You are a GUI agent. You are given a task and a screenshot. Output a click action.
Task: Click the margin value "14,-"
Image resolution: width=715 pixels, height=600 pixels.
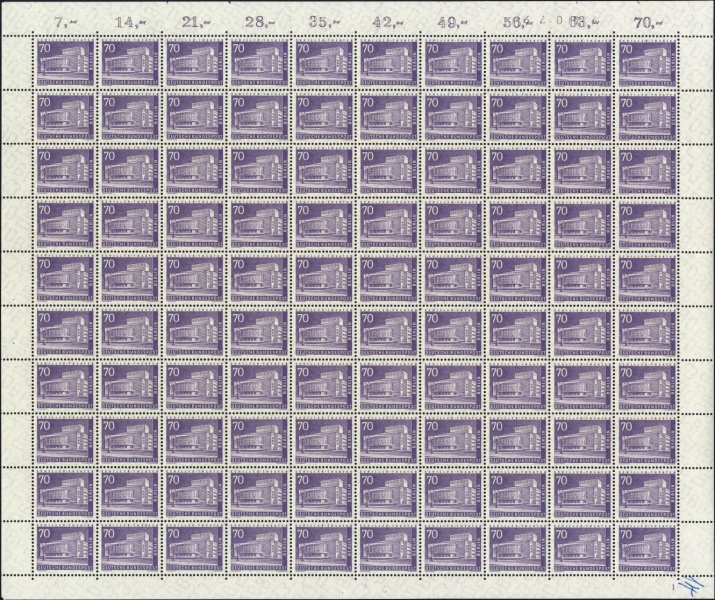[x=130, y=22]
